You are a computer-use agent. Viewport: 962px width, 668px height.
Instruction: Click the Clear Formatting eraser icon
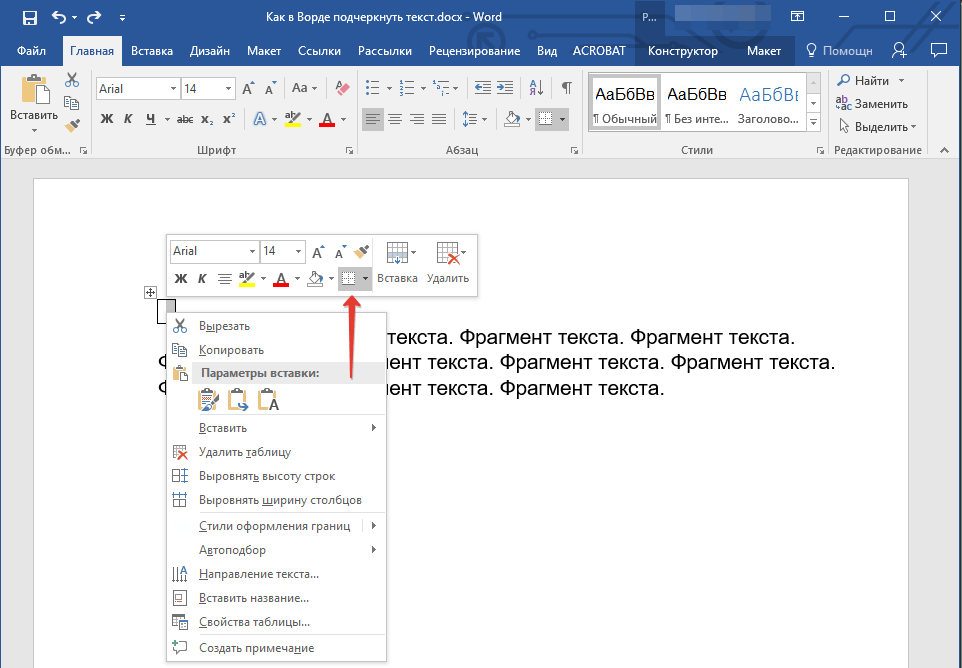(x=344, y=89)
